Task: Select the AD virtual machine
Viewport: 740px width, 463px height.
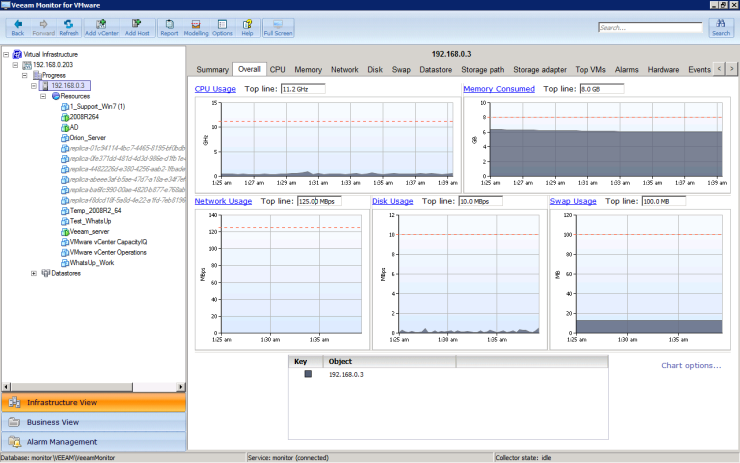Action: 74,127
